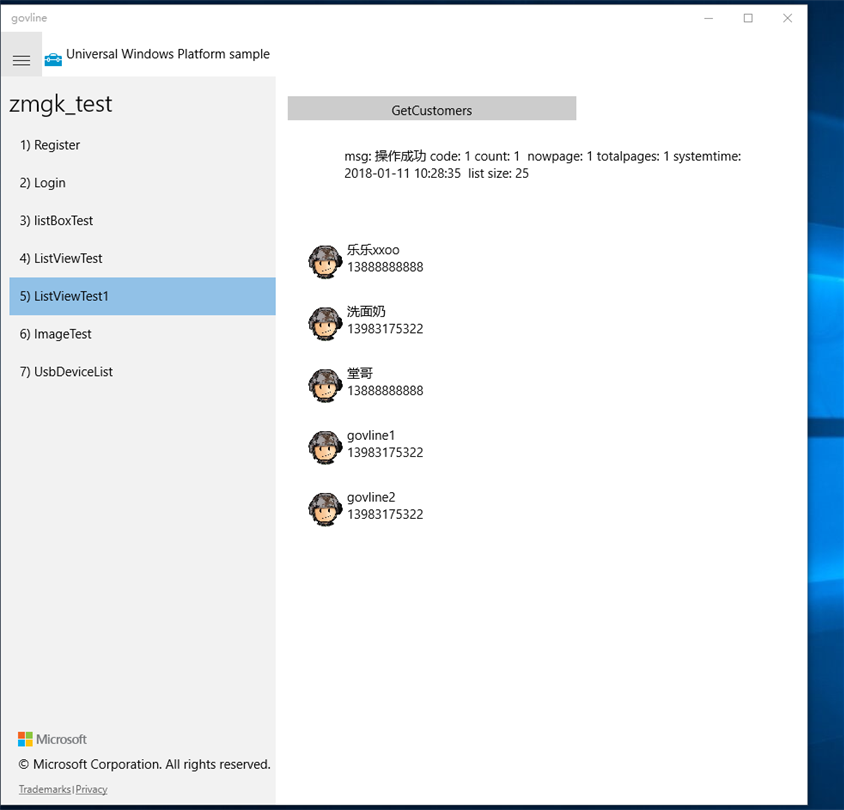Click phone number under 乐乐xxoo
This screenshot has width=844, height=810.
385,267
